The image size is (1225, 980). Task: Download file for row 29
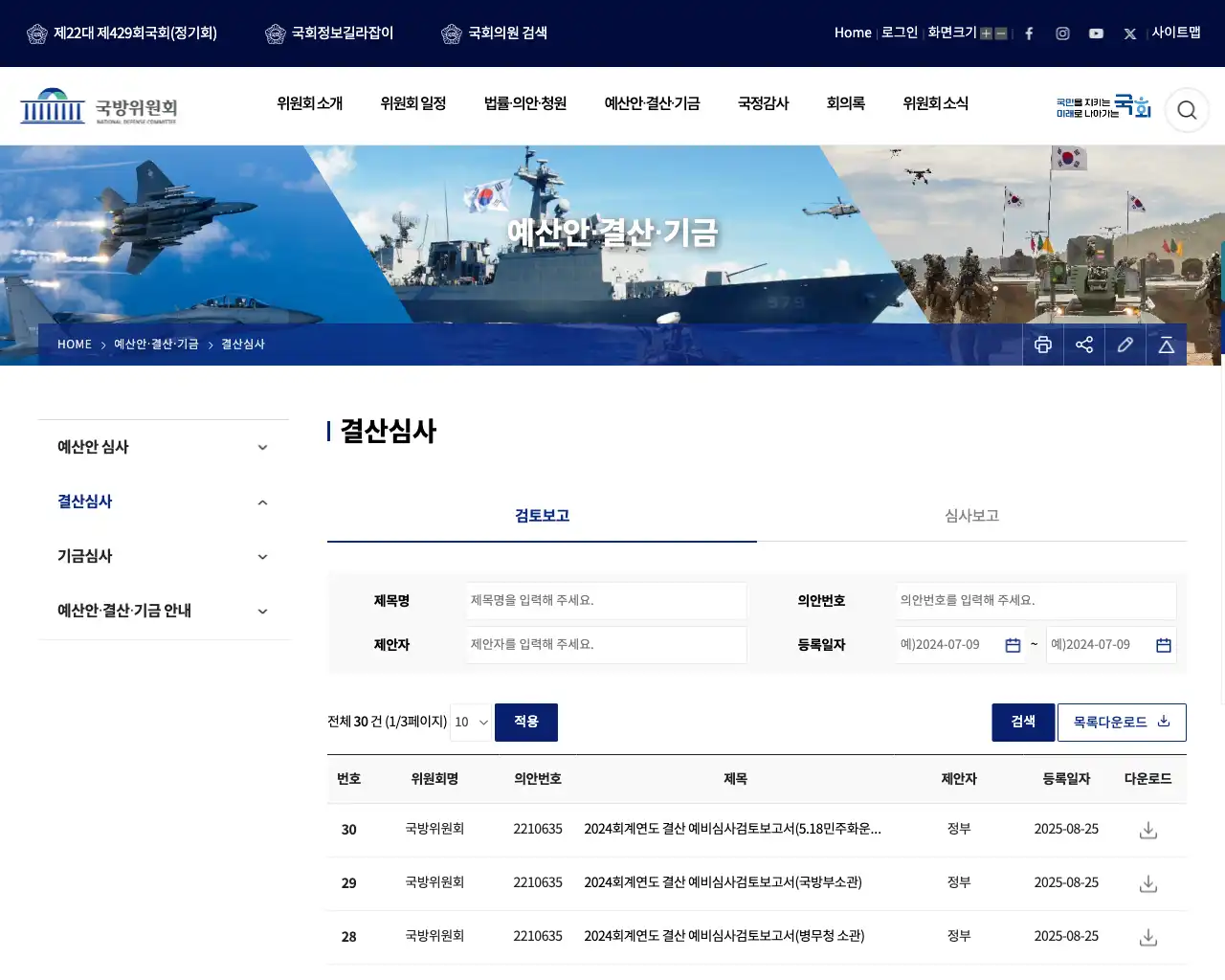1148,883
